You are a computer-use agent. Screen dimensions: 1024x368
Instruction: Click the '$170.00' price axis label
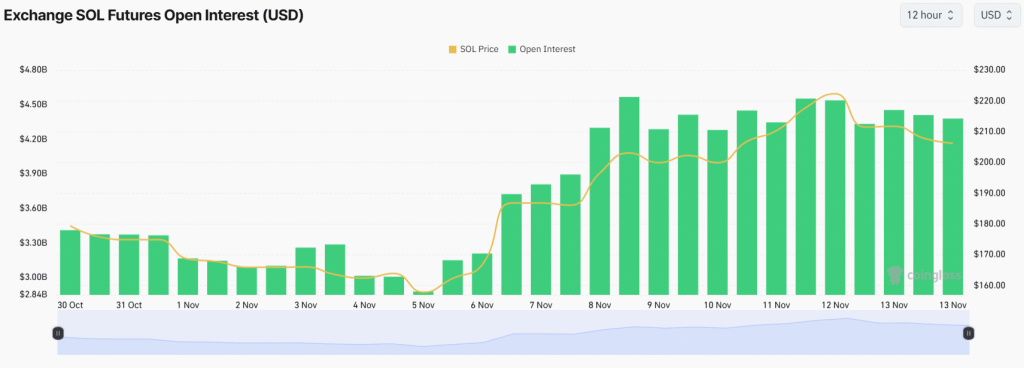coord(989,254)
